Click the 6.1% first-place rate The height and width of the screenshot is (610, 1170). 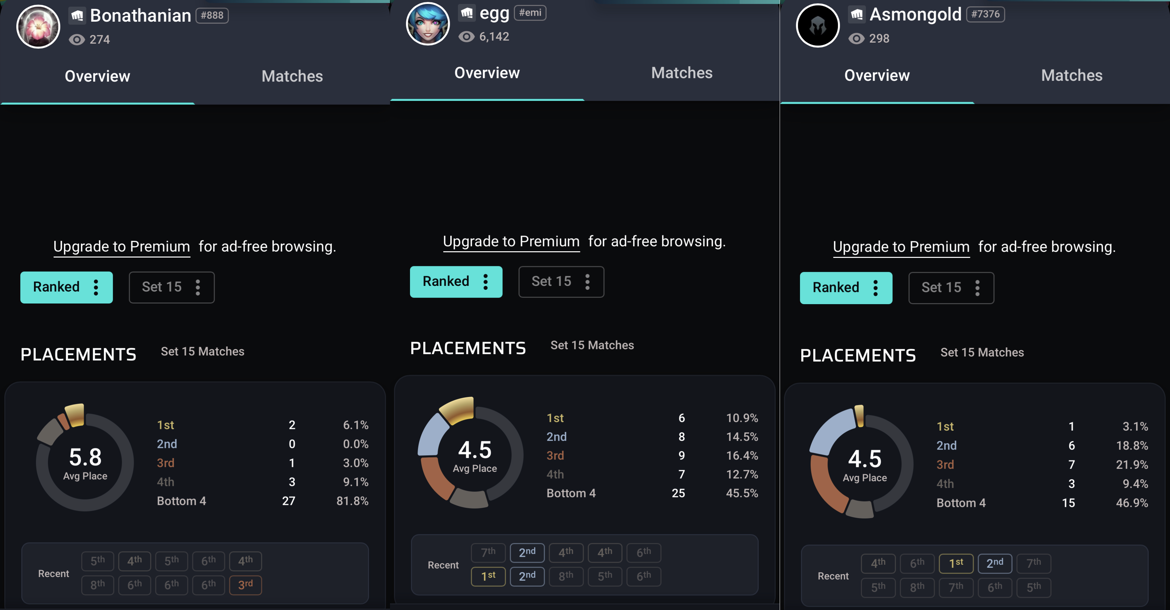[355, 425]
